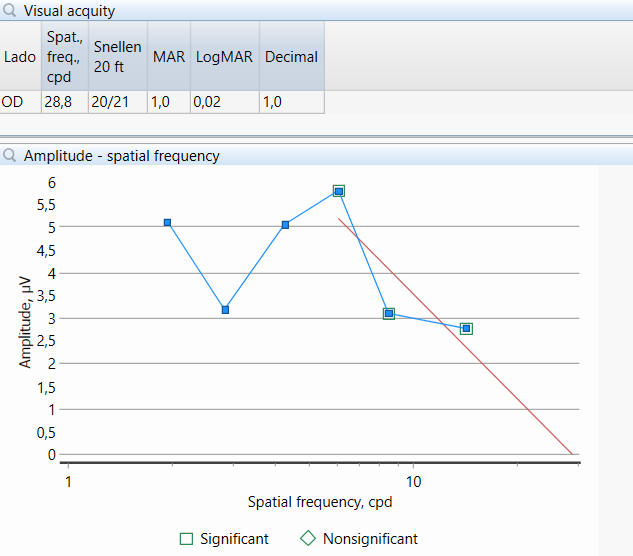Screen dimensions: 633x556
Task: Select the 1,0 Decimal cell
Action: coord(291,102)
